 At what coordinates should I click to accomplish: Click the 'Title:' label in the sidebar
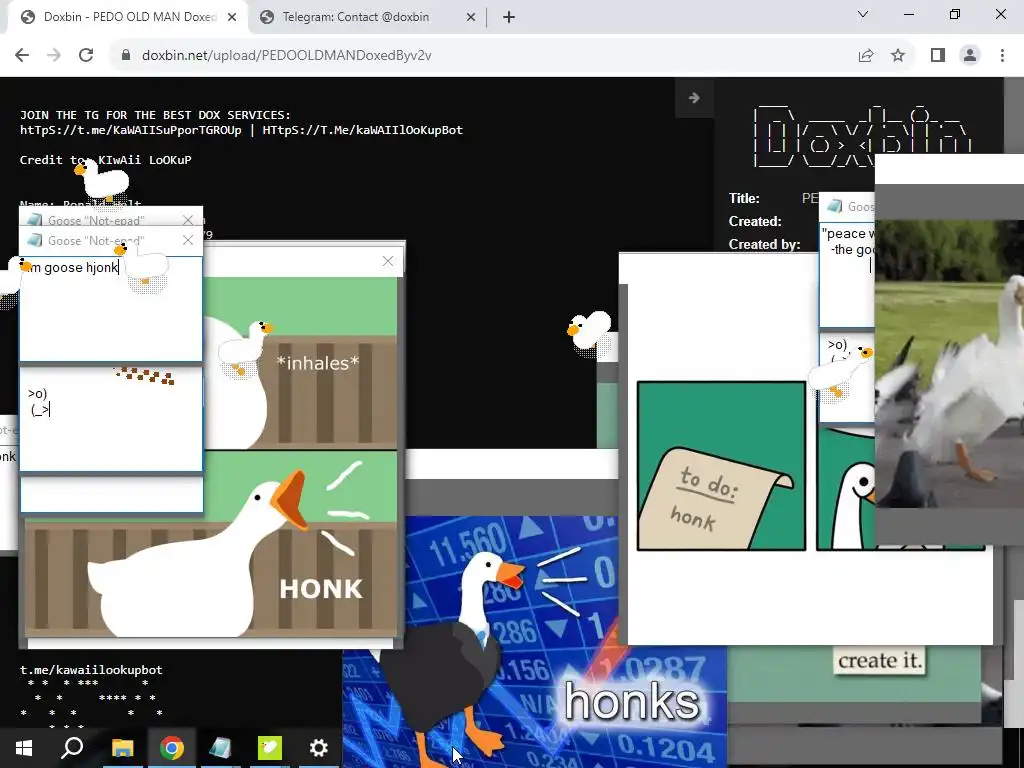[x=744, y=199]
